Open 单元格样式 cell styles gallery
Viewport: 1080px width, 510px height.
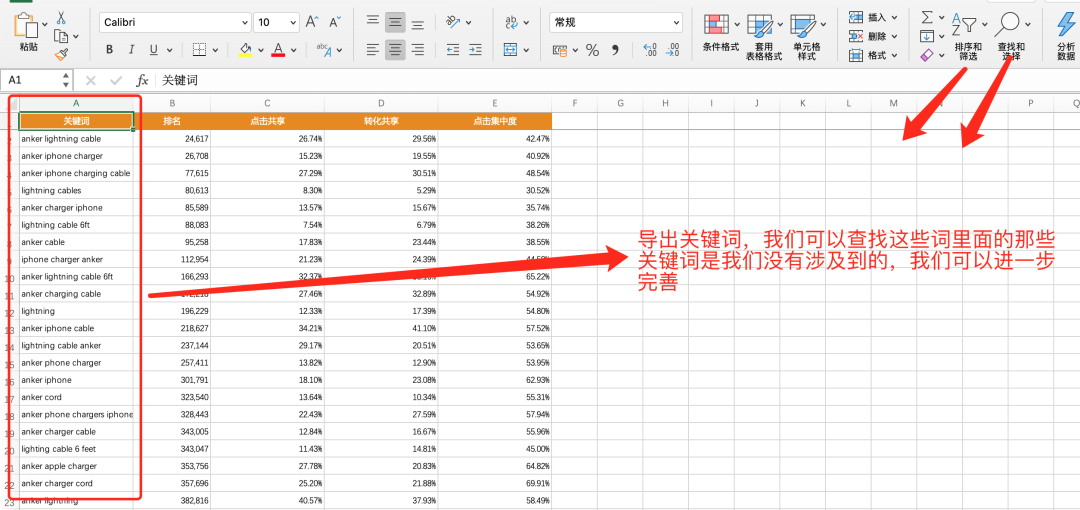tap(806, 36)
